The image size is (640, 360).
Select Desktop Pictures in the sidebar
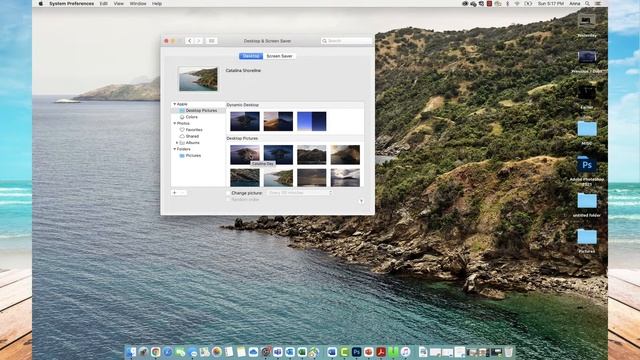coord(198,111)
